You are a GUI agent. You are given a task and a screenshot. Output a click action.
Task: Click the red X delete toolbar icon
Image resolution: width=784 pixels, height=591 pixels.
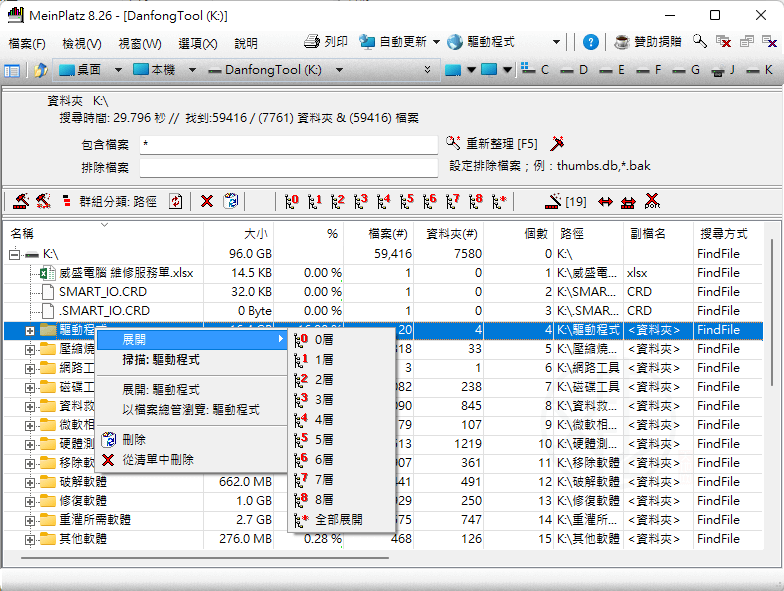pyautogui.click(x=207, y=201)
